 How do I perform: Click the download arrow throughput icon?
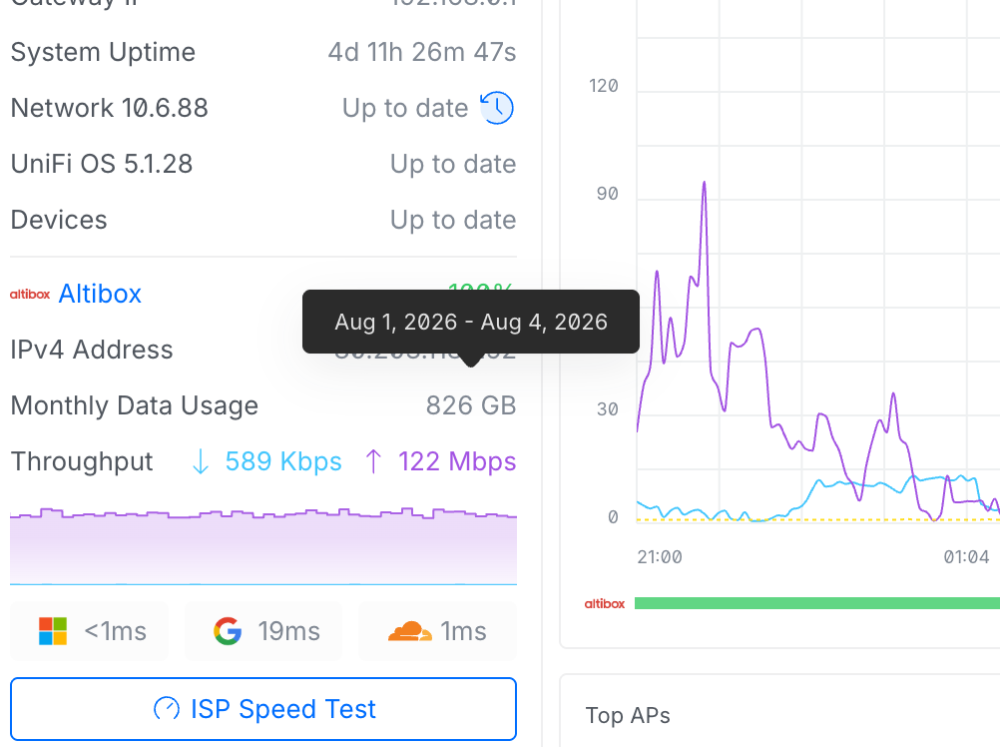pyautogui.click(x=200, y=461)
